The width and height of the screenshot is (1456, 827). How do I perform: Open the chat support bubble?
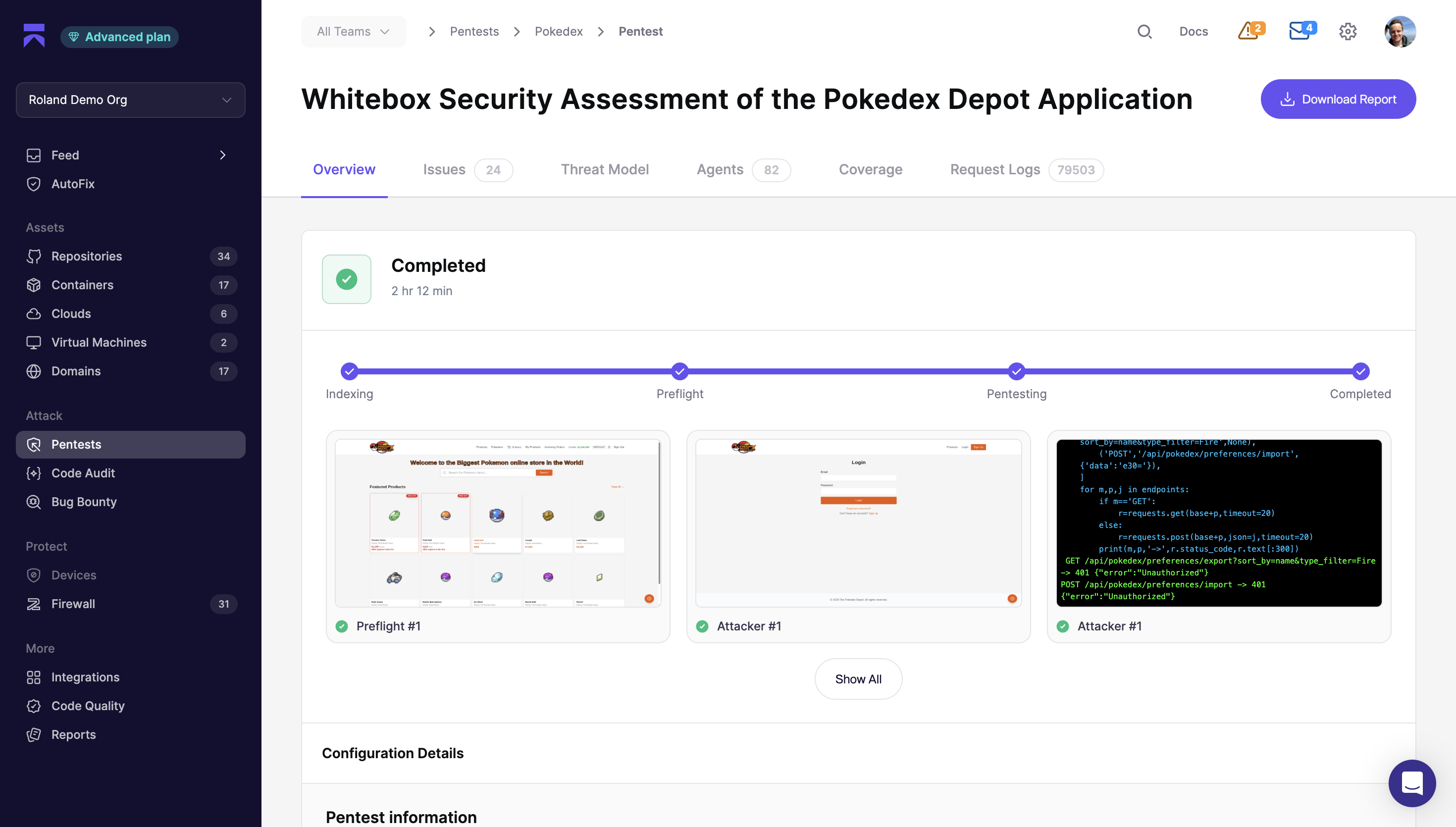[x=1412, y=783]
